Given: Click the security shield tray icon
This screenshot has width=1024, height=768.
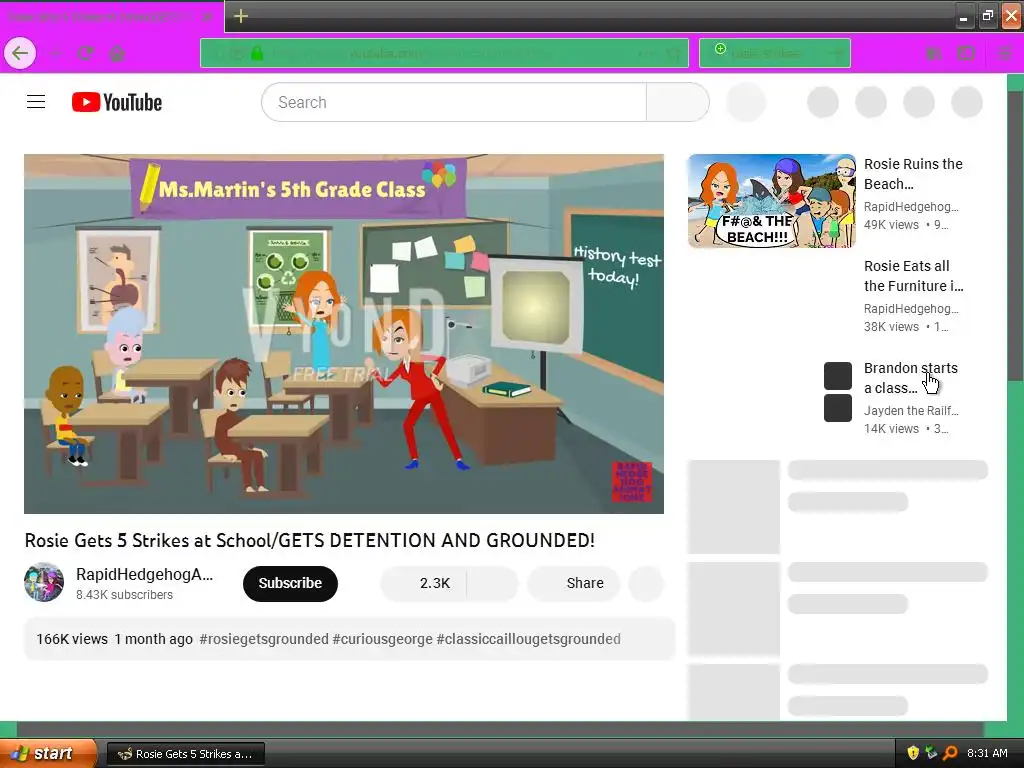Looking at the screenshot, I should tap(913, 753).
